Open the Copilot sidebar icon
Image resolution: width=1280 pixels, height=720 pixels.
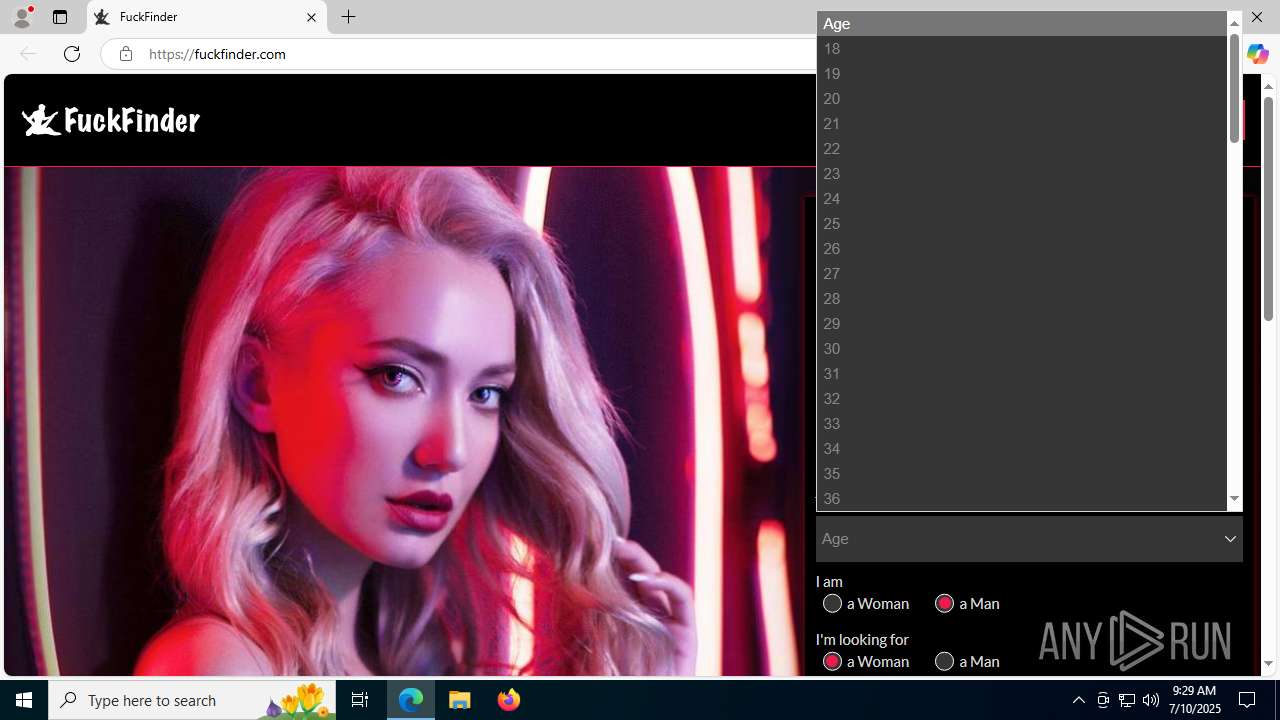click(1257, 55)
